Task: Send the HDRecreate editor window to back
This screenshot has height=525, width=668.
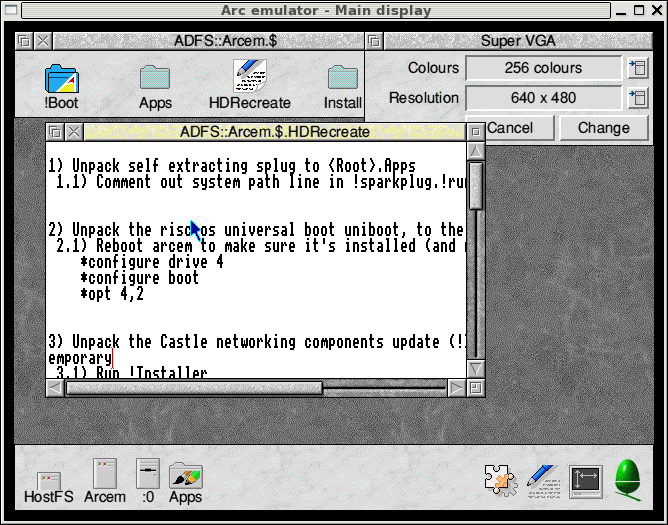Action: pyautogui.click(x=55, y=132)
